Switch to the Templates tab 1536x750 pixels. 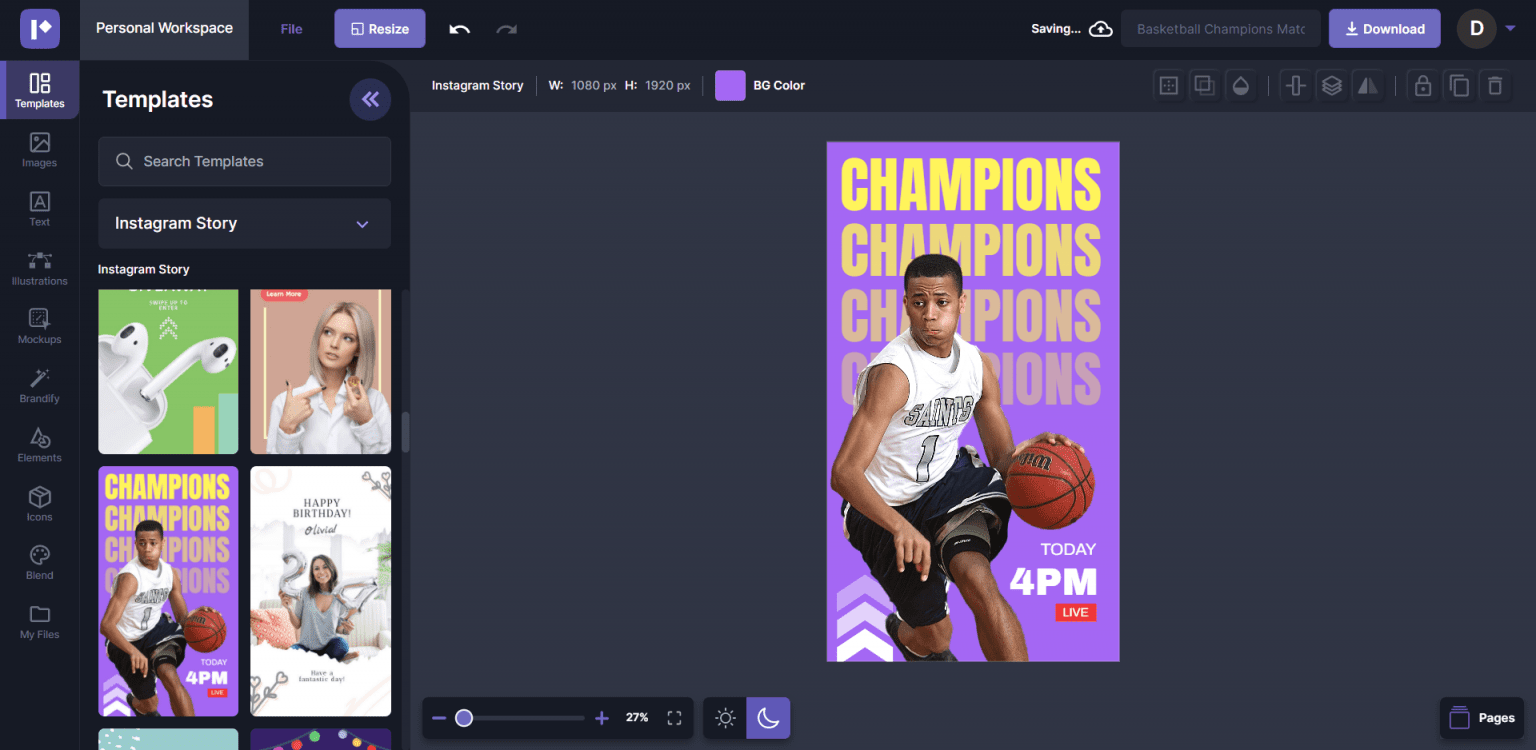tap(39, 90)
